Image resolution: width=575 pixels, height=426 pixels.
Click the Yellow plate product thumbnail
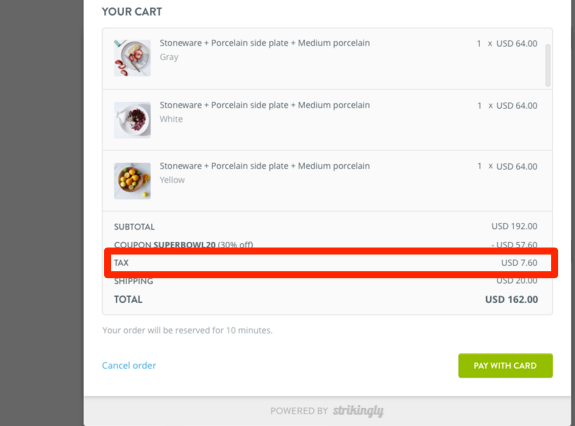132,181
